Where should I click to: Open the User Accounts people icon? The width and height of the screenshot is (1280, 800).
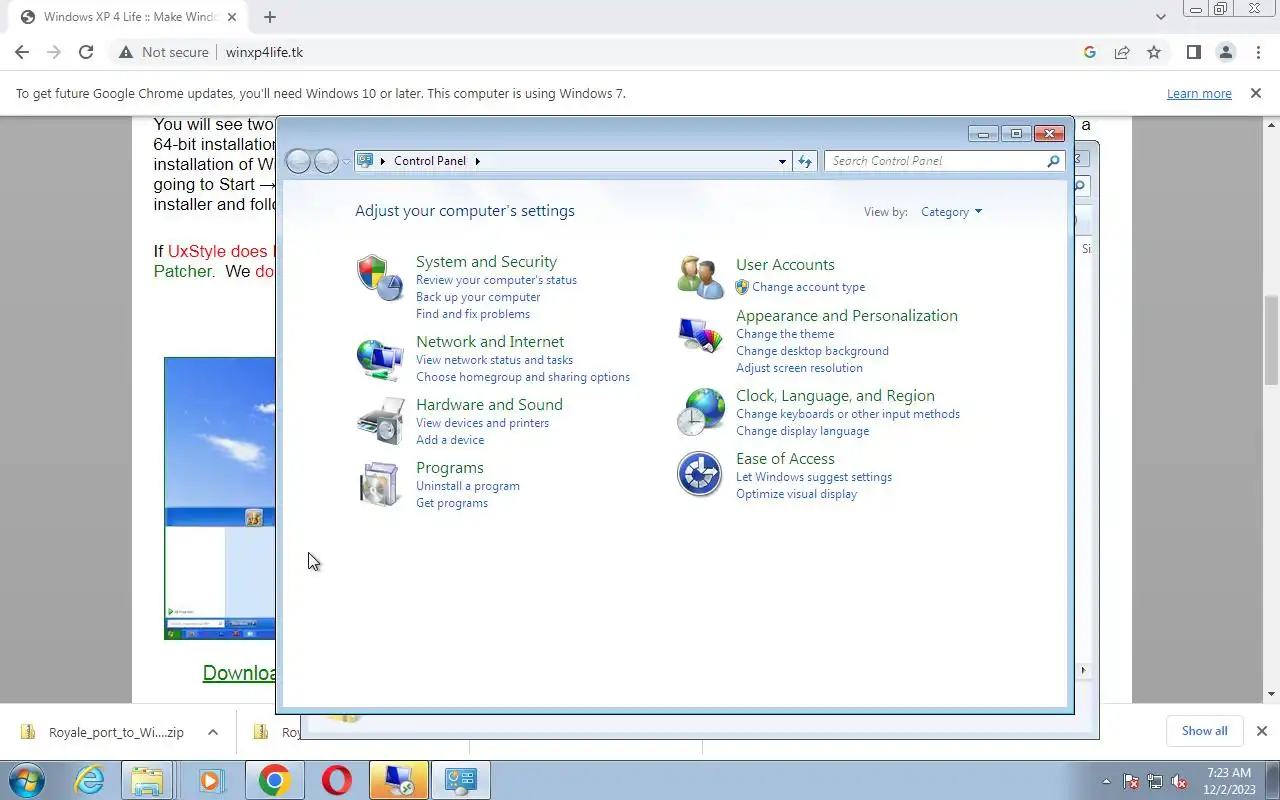pyautogui.click(x=700, y=277)
